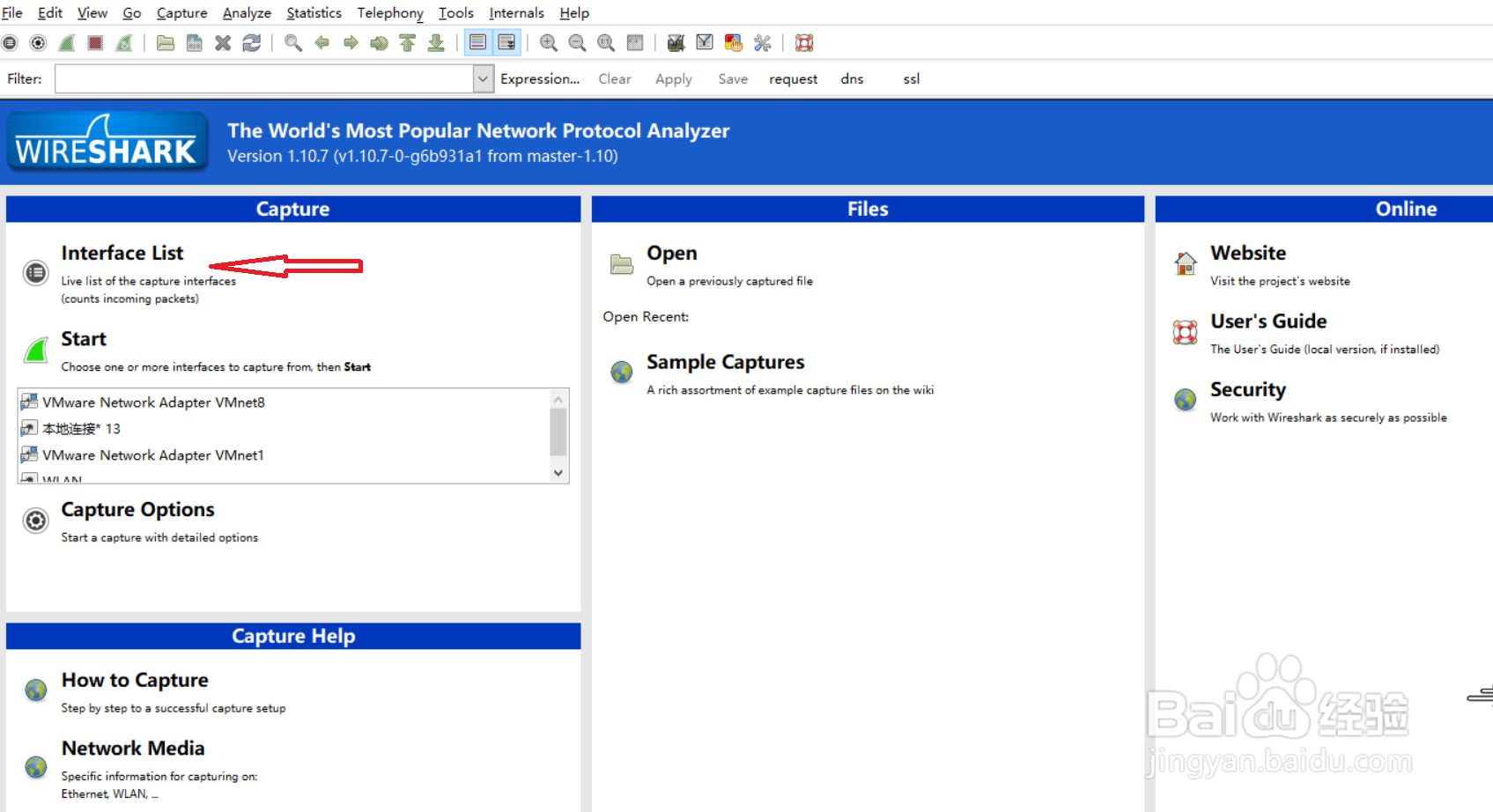
Task: Restart the running capture from toolbar
Action: [x=124, y=42]
